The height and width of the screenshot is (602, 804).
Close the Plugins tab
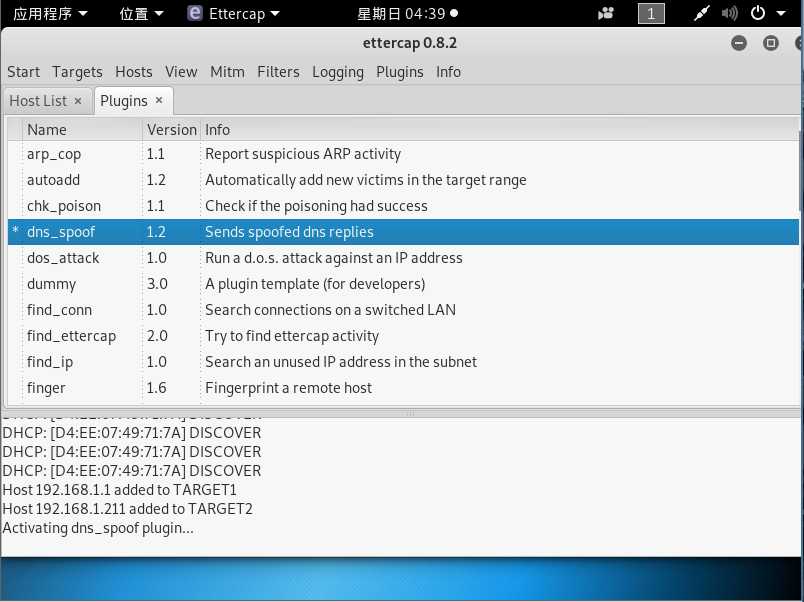(159, 101)
